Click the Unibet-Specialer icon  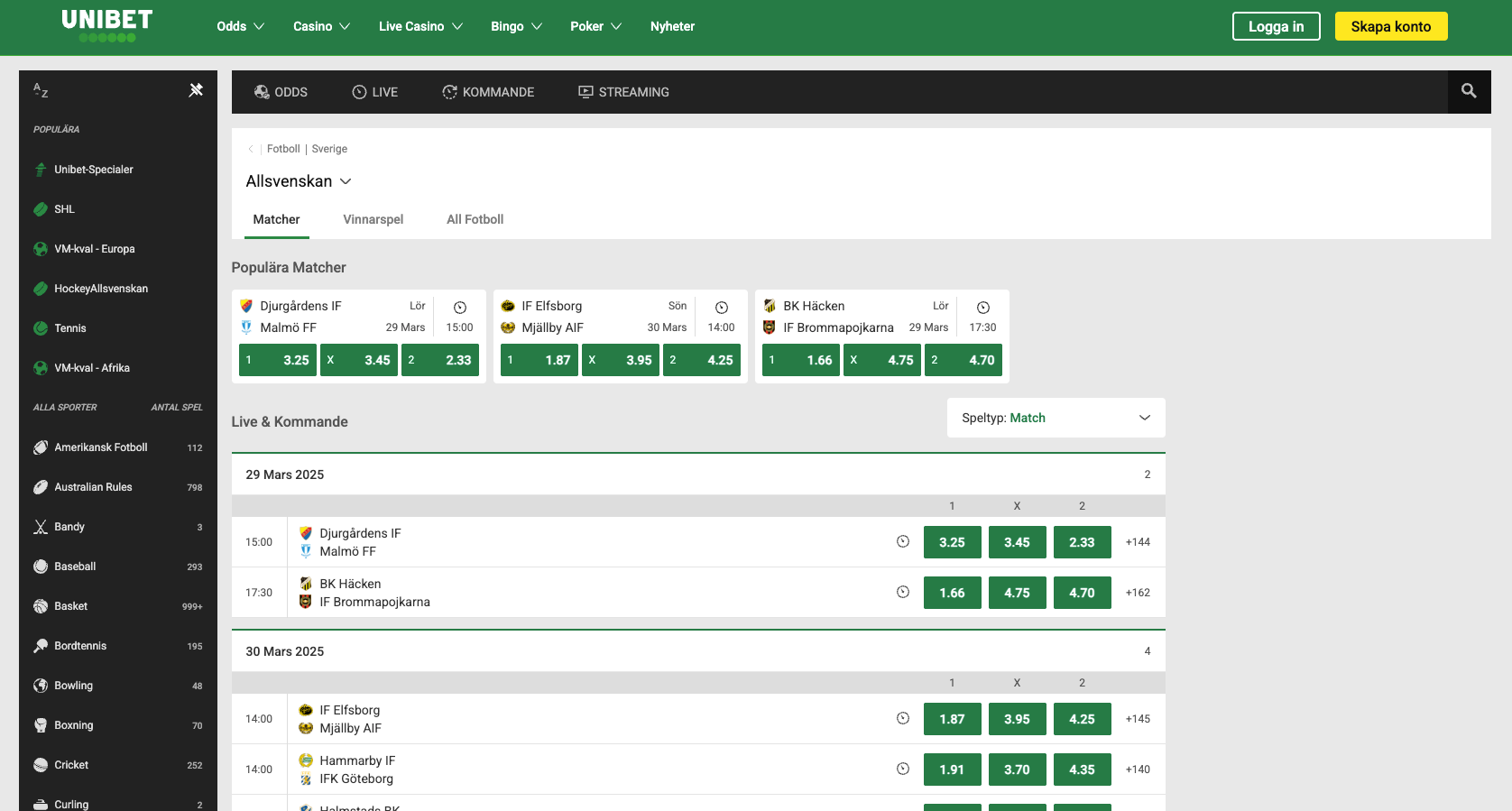click(41, 170)
